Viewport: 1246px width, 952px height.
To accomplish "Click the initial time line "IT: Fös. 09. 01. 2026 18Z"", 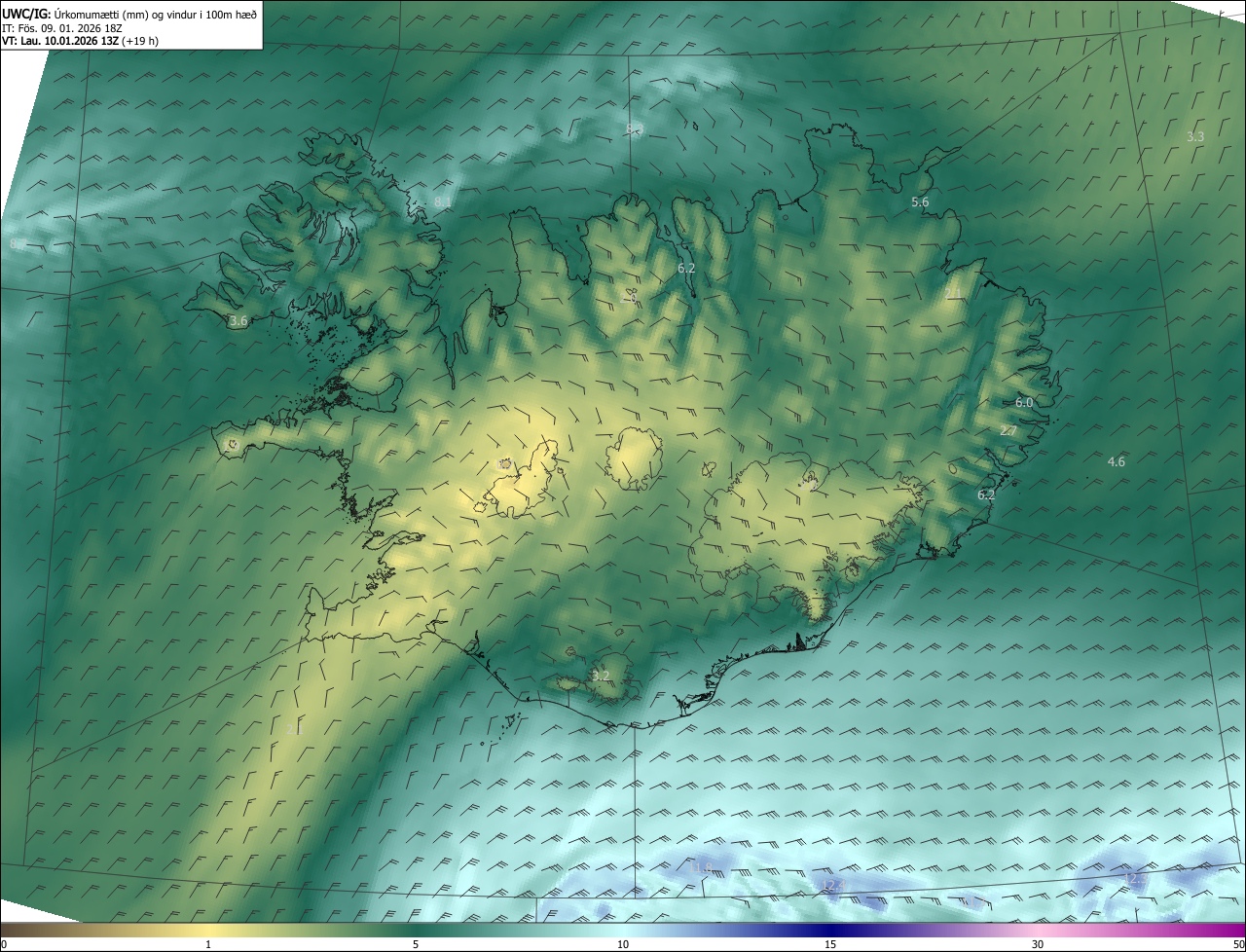I will tap(63, 28).
